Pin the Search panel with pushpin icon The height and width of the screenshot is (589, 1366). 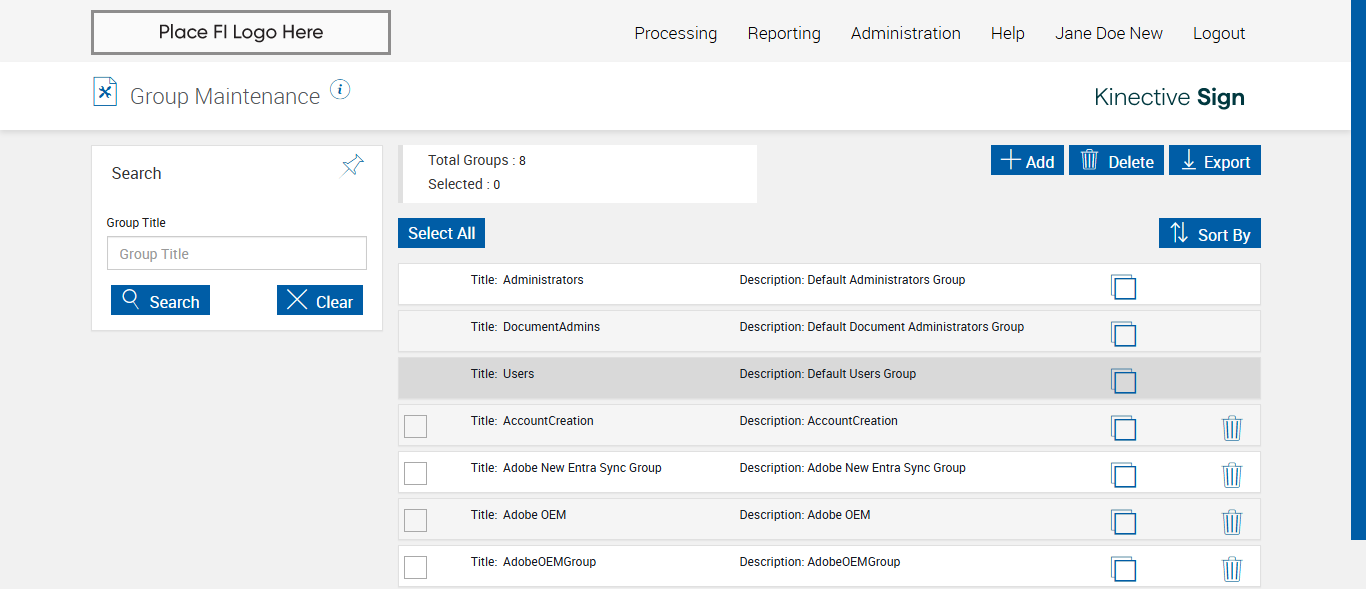click(x=352, y=166)
